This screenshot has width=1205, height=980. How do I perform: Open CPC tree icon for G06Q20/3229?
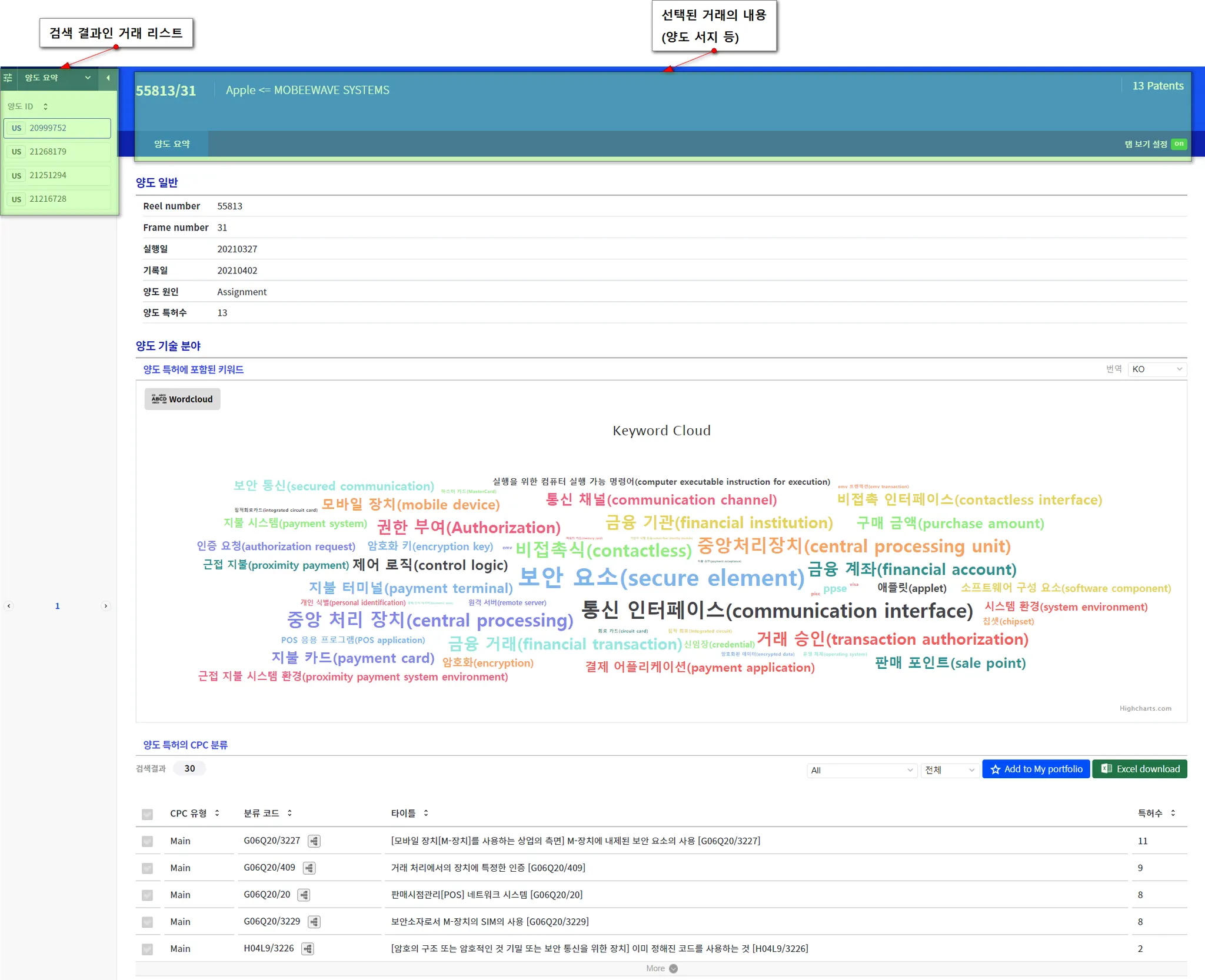coord(314,922)
